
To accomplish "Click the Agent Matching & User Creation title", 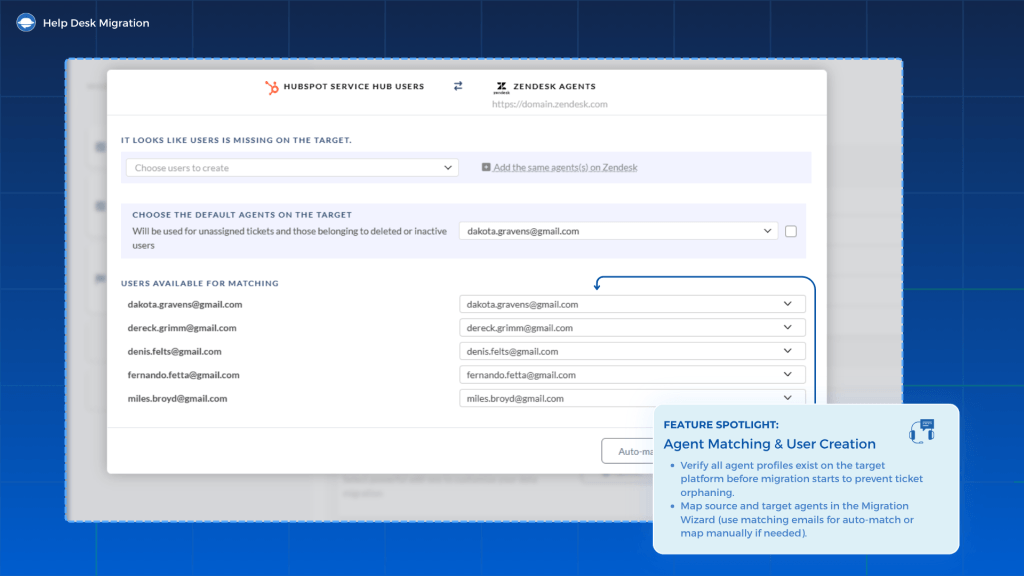I will click(x=769, y=444).
